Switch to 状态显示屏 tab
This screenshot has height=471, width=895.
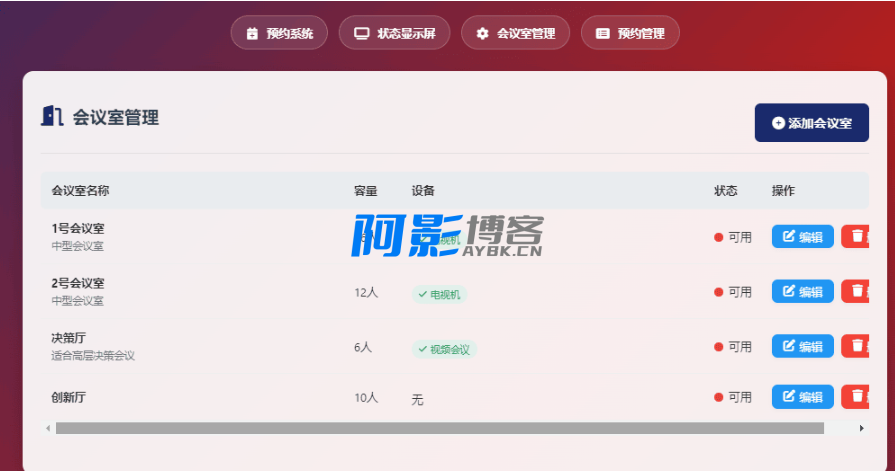click(x=394, y=33)
